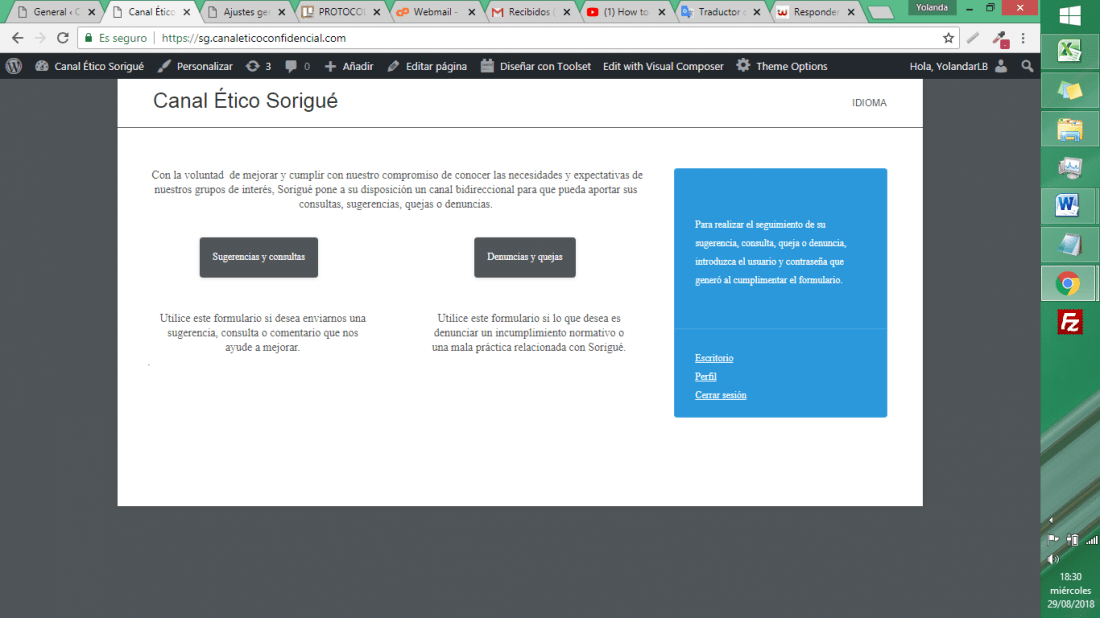Open the picture app taskbar icon above Word

1070,168
